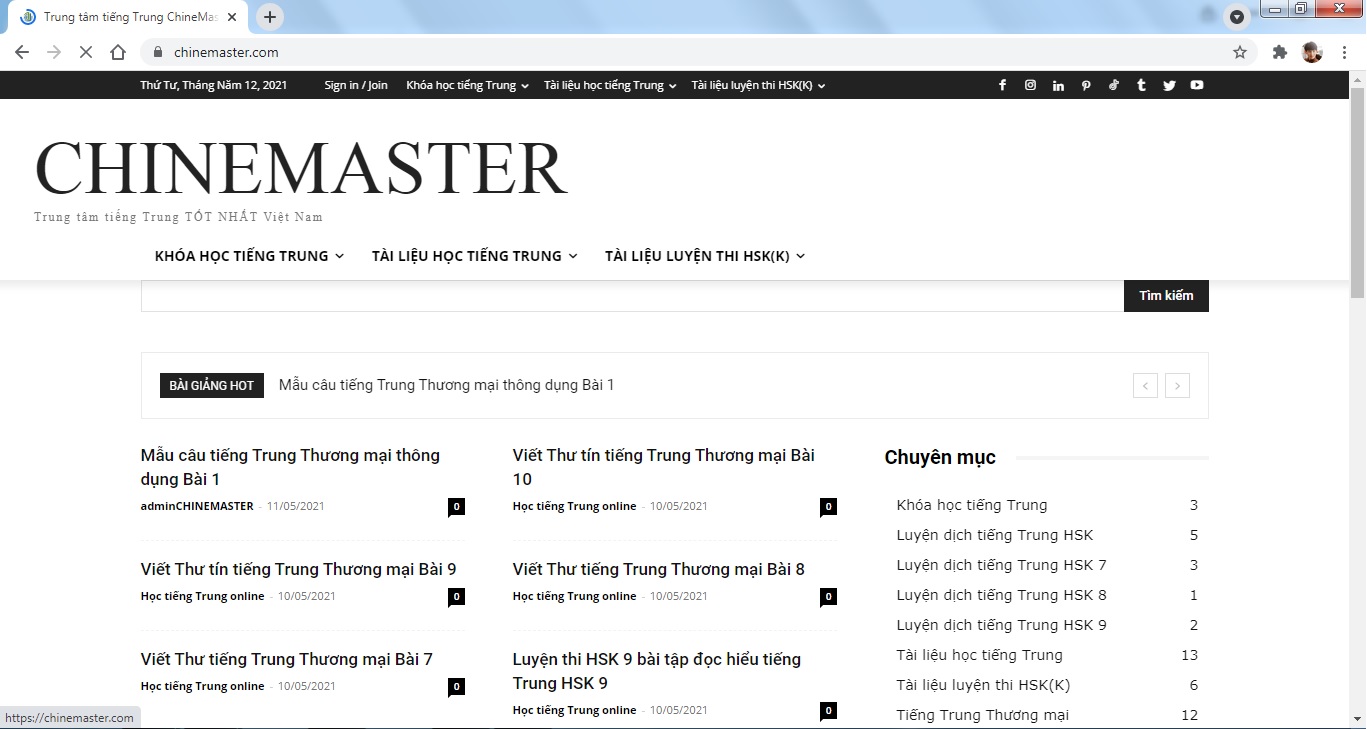Open comments badge for Viết Thư Bài 8

(x=828, y=597)
